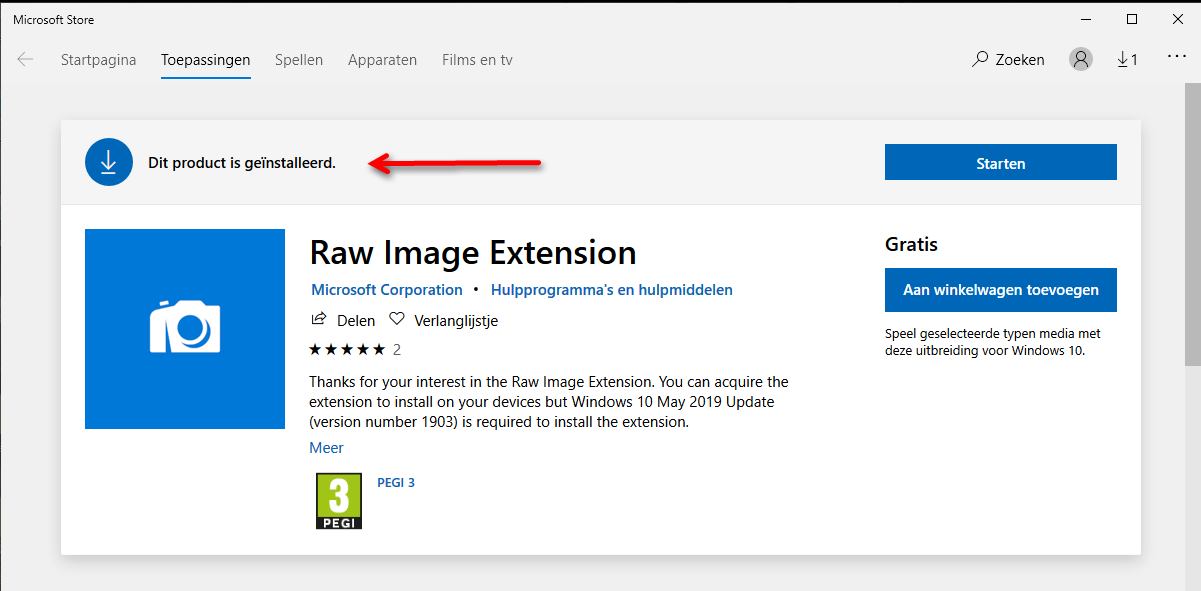This screenshot has width=1201, height=591.
Task: Select the Toepassingen tab
Action: (205, 60)
